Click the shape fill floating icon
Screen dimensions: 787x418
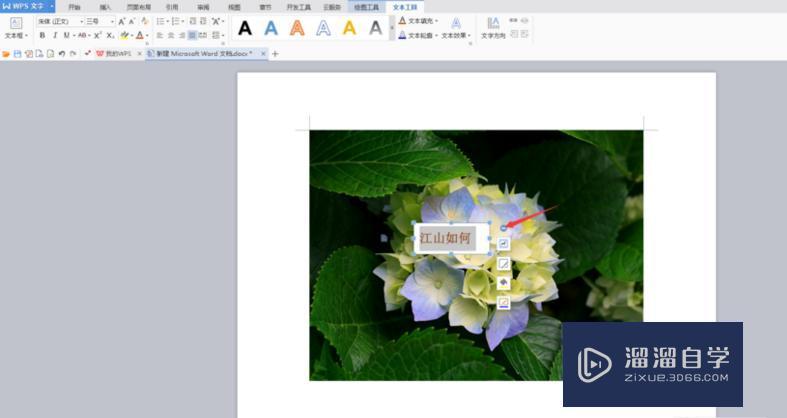click(503, 283)
